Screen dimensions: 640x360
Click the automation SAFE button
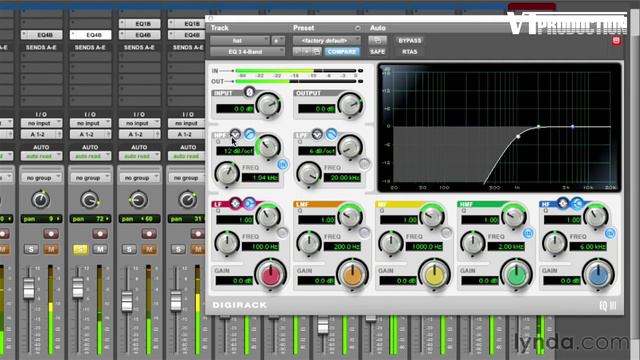pyautogui.click(x=378, y=52)
